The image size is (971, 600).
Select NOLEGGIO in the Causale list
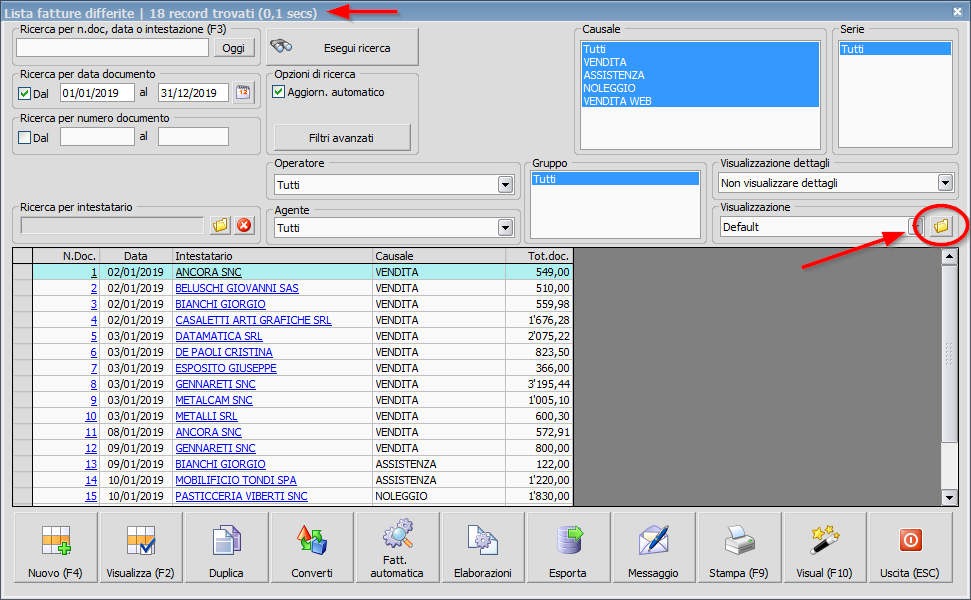[700, 88]
